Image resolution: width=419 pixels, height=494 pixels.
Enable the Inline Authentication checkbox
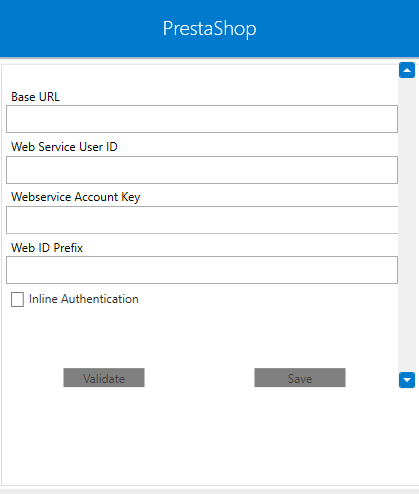17,299
